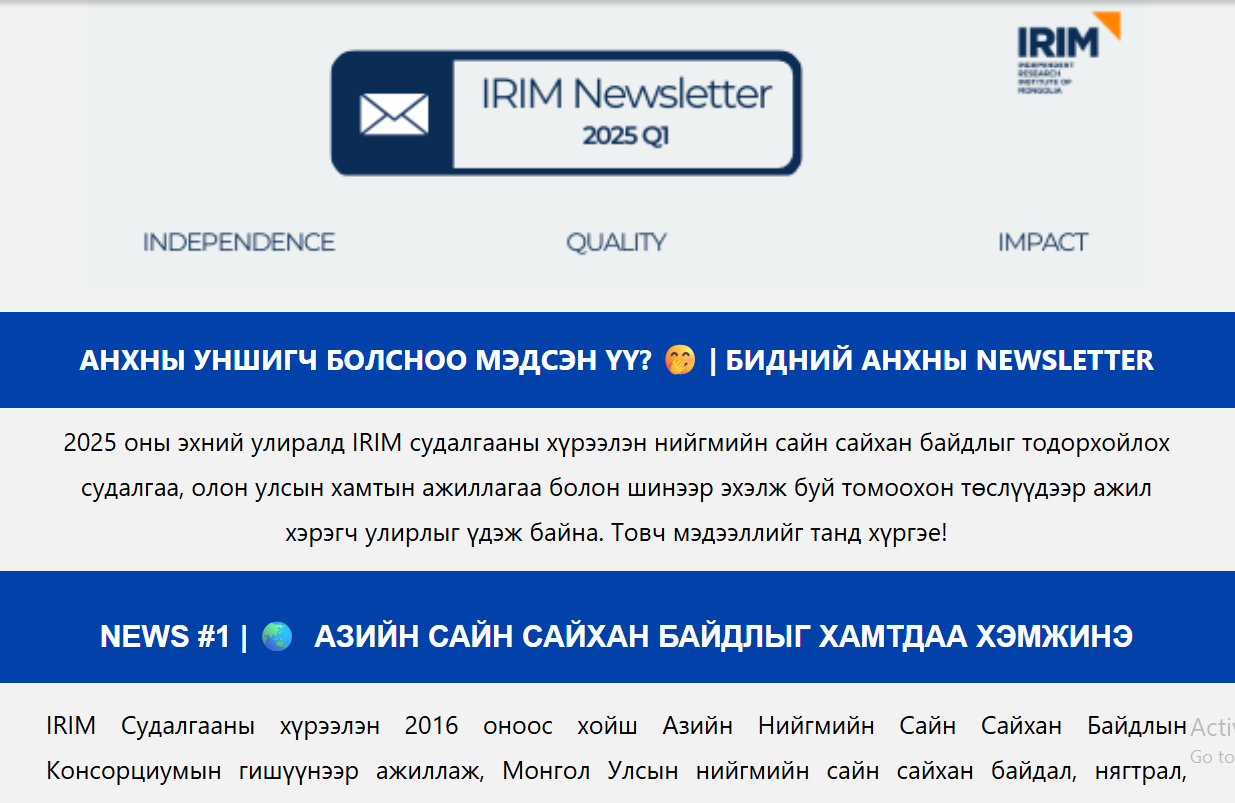Image resolution: width=1235 pixels, height=803 pixels.
Task: Select the QUALITY label
Action: 616,242
